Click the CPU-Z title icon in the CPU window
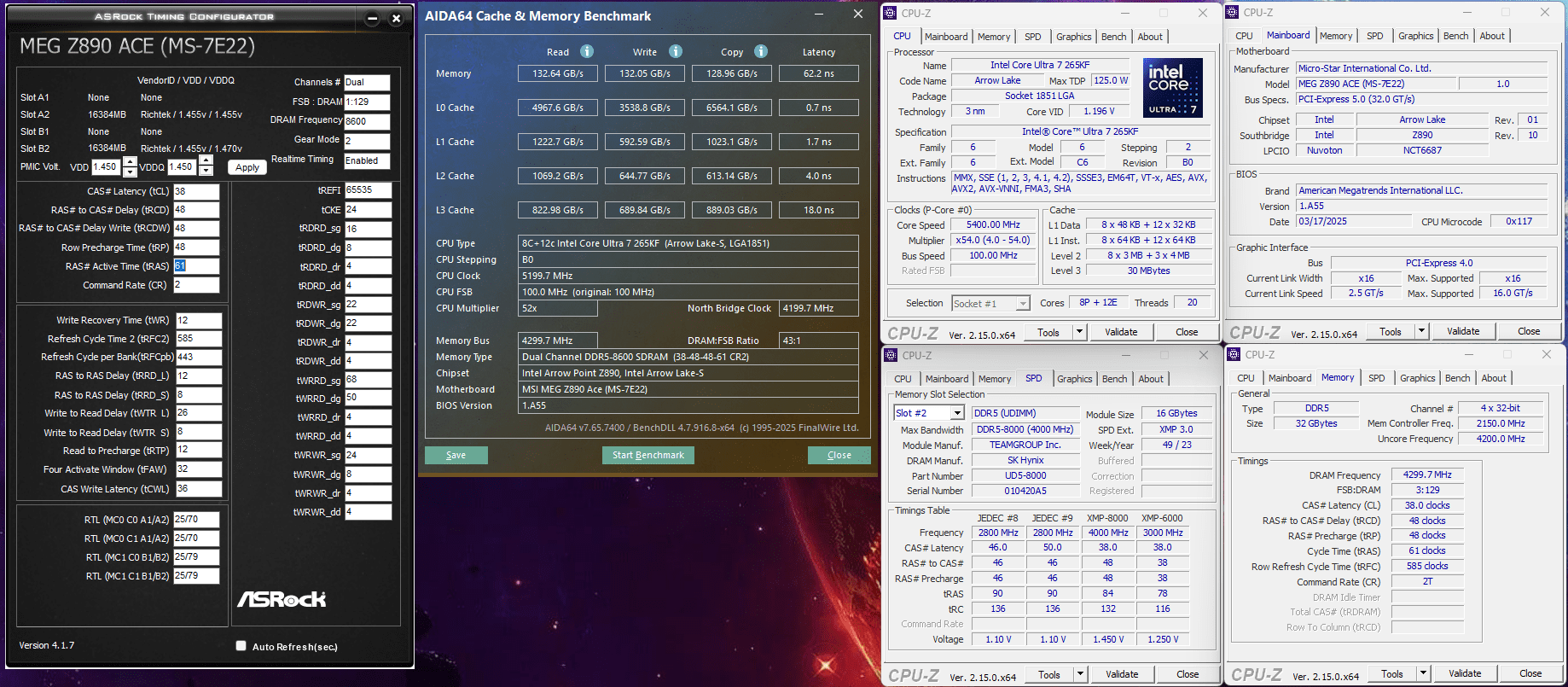The height and width of the screenshot is (687, 1568). 890,13
